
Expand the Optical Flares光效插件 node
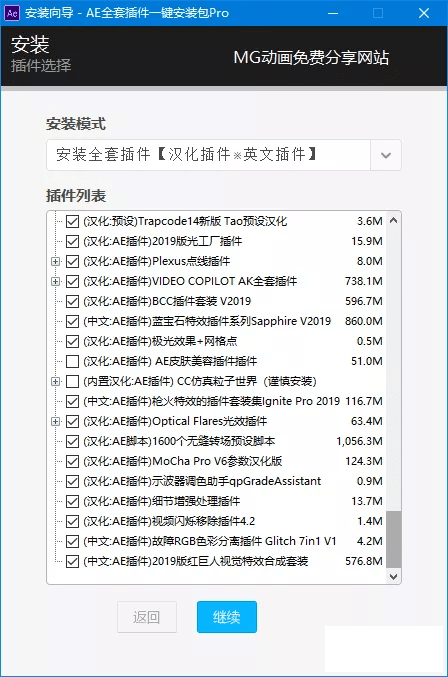[x=55, y=421]
